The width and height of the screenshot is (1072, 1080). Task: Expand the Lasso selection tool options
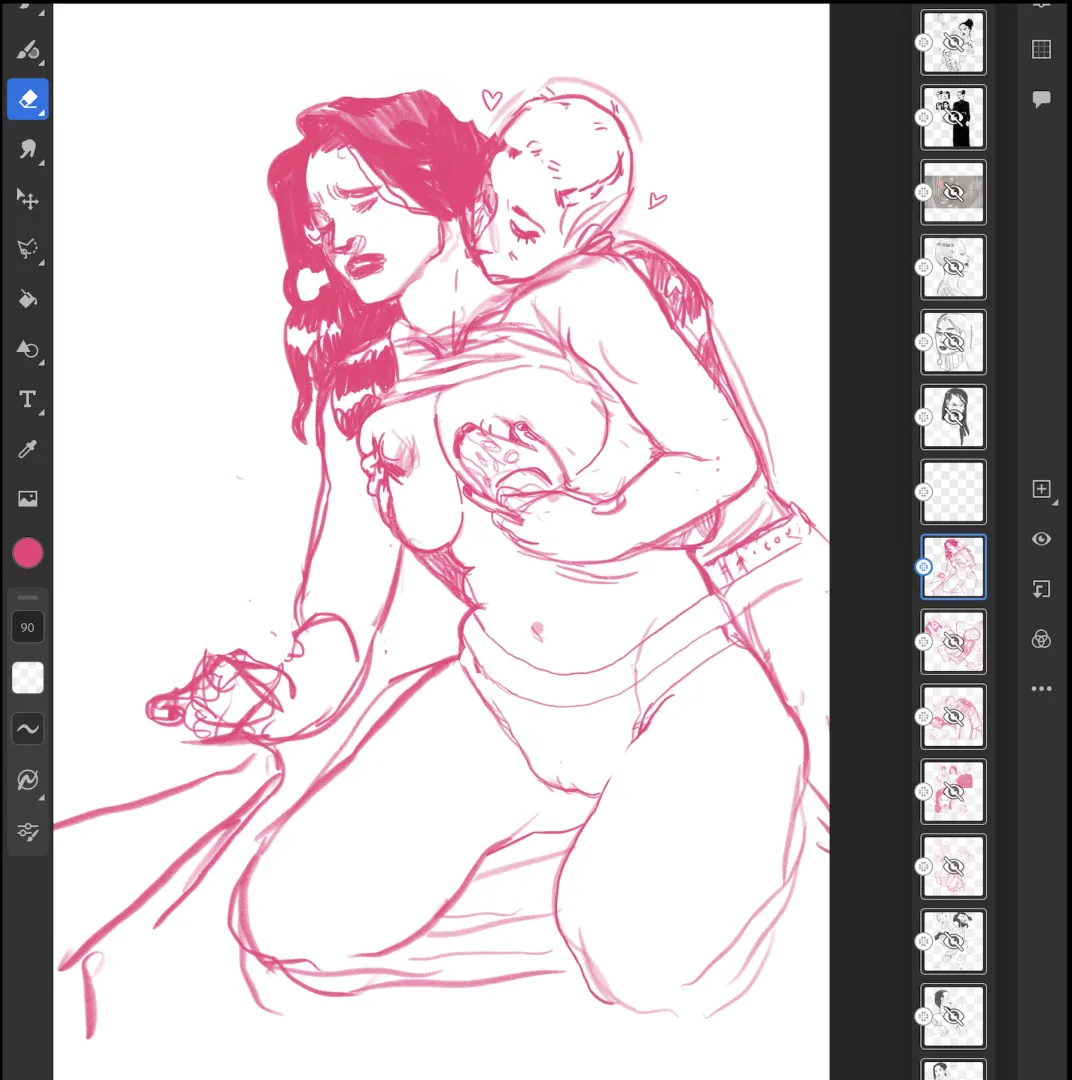click(28, 249)
